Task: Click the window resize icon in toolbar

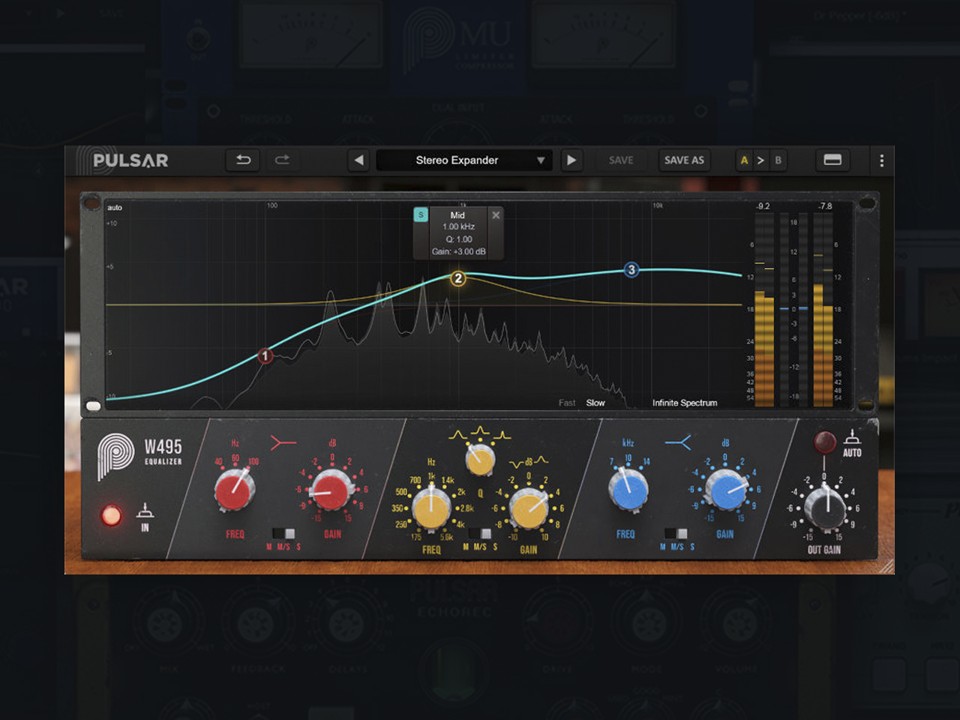Action: coord(833,160)
